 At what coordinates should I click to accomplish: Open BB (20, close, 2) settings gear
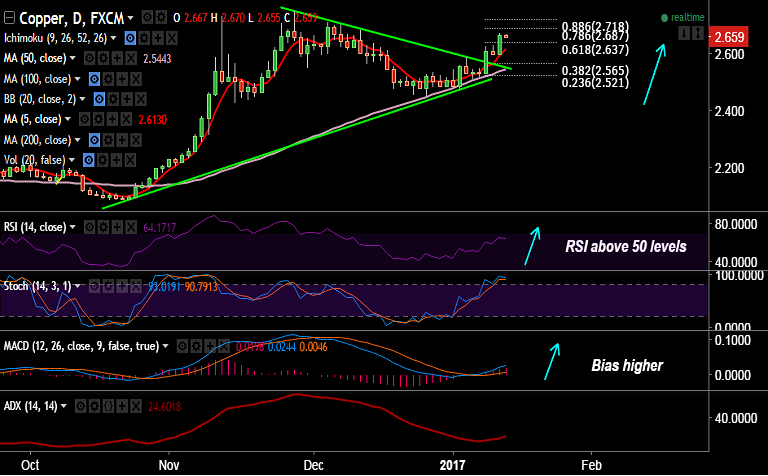113,99
